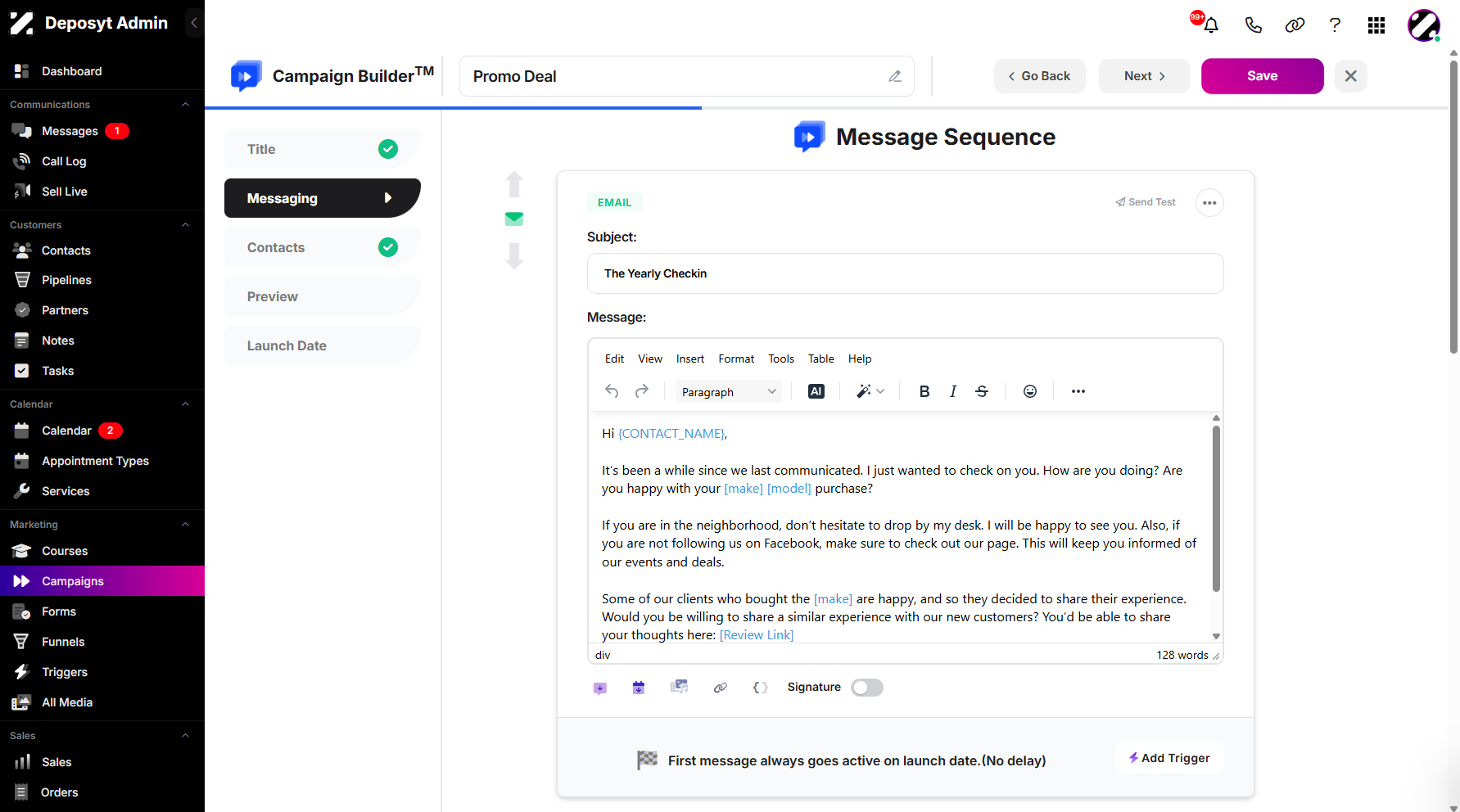Collapse the Communications section
Image resolution: width=1460 pixels, height=812 pixels.
(x=185, y=105)
